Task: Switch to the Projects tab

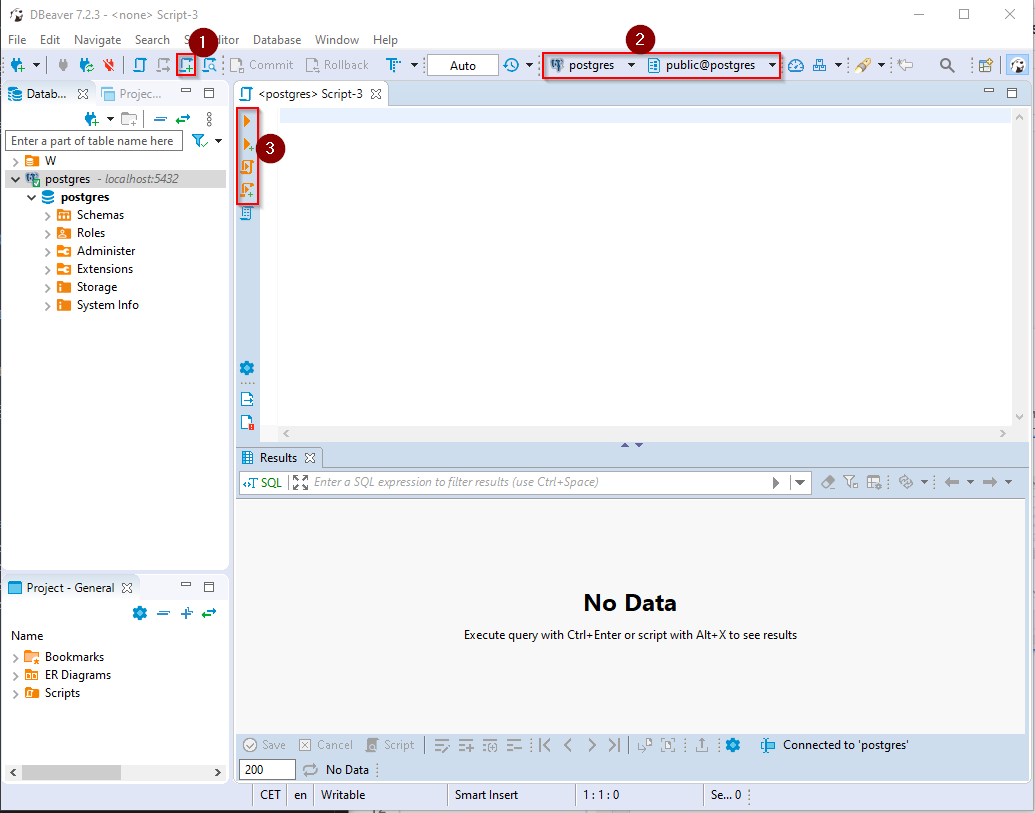Action: [x=131, y=94]
